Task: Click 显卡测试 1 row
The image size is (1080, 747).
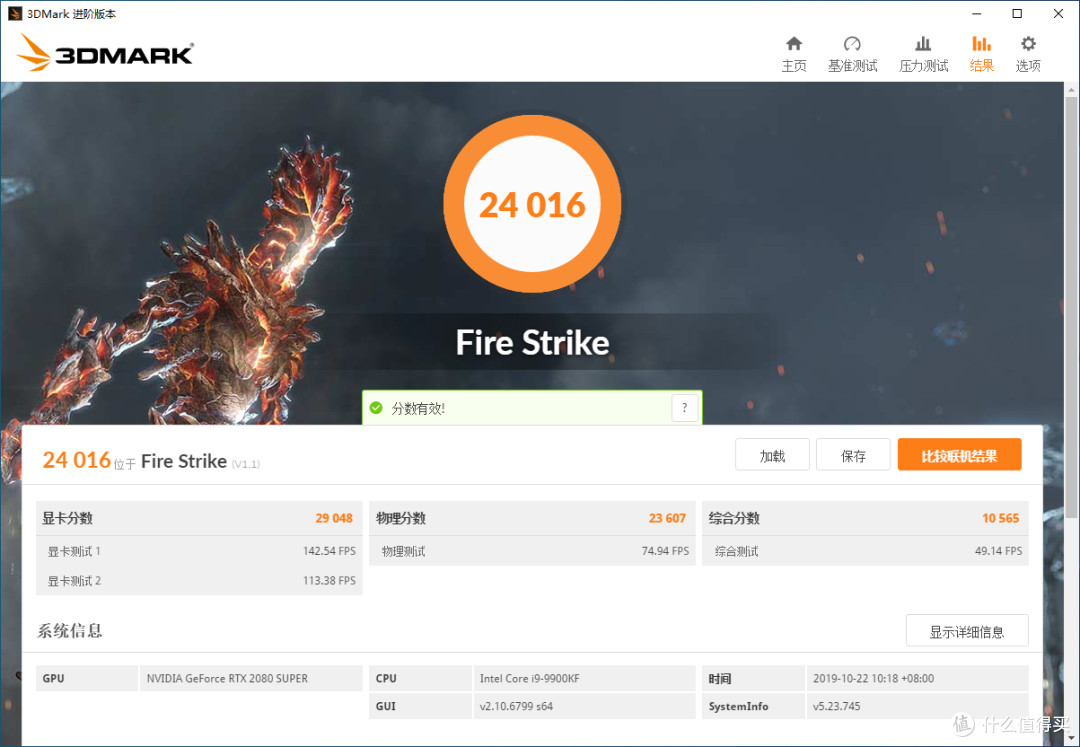Action: click(x=199, y=551)
